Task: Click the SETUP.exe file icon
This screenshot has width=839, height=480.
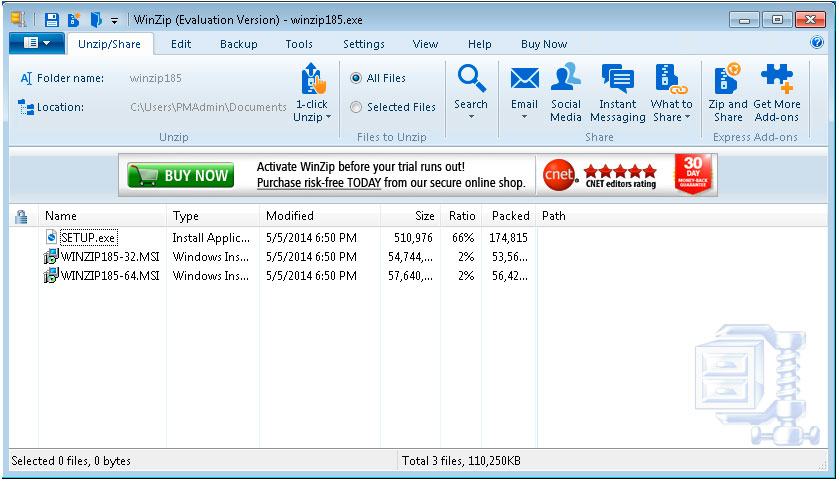Action: [x=51, y=237]
